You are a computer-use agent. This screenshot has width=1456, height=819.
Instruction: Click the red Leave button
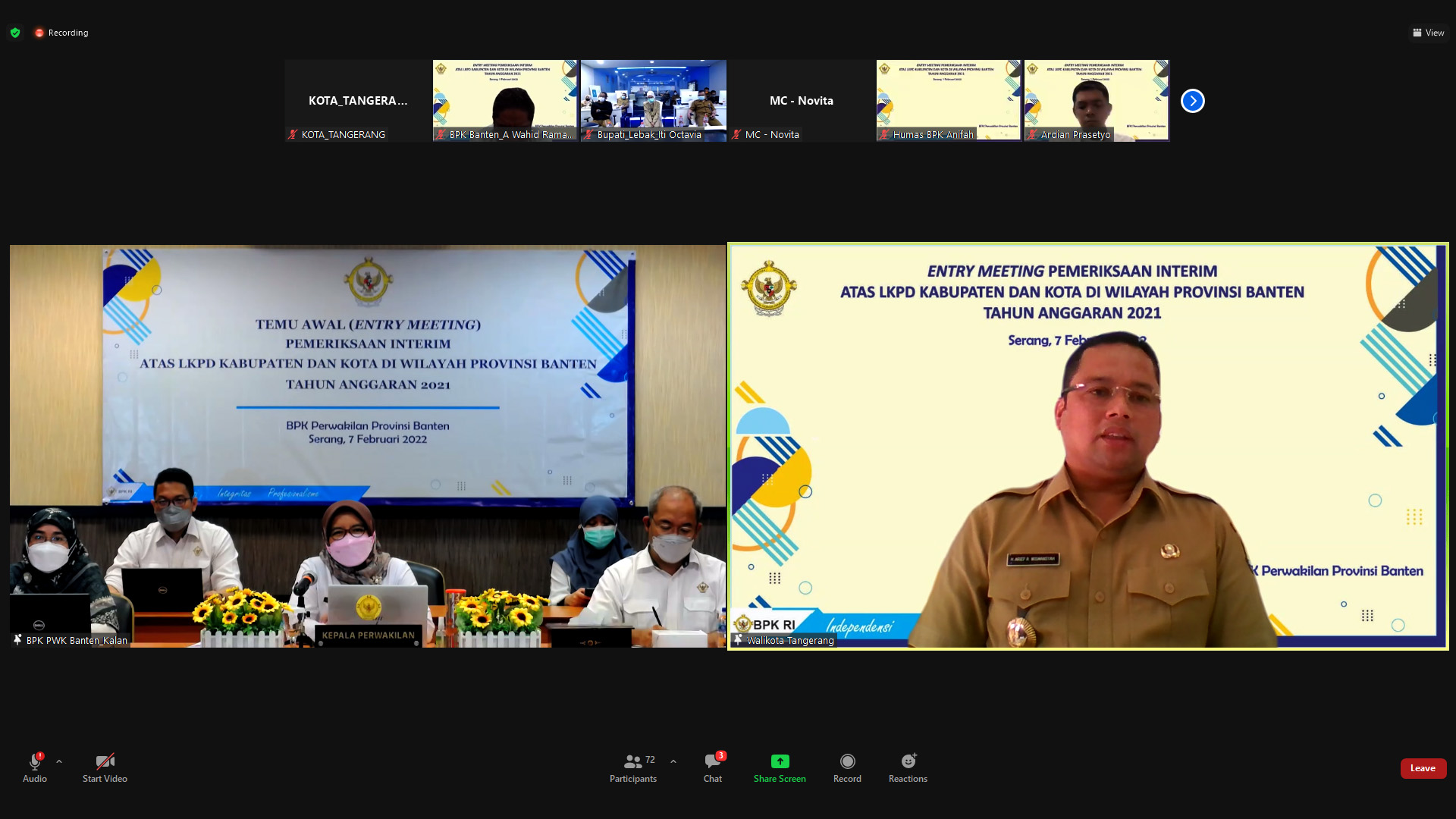coord(1423,768)
